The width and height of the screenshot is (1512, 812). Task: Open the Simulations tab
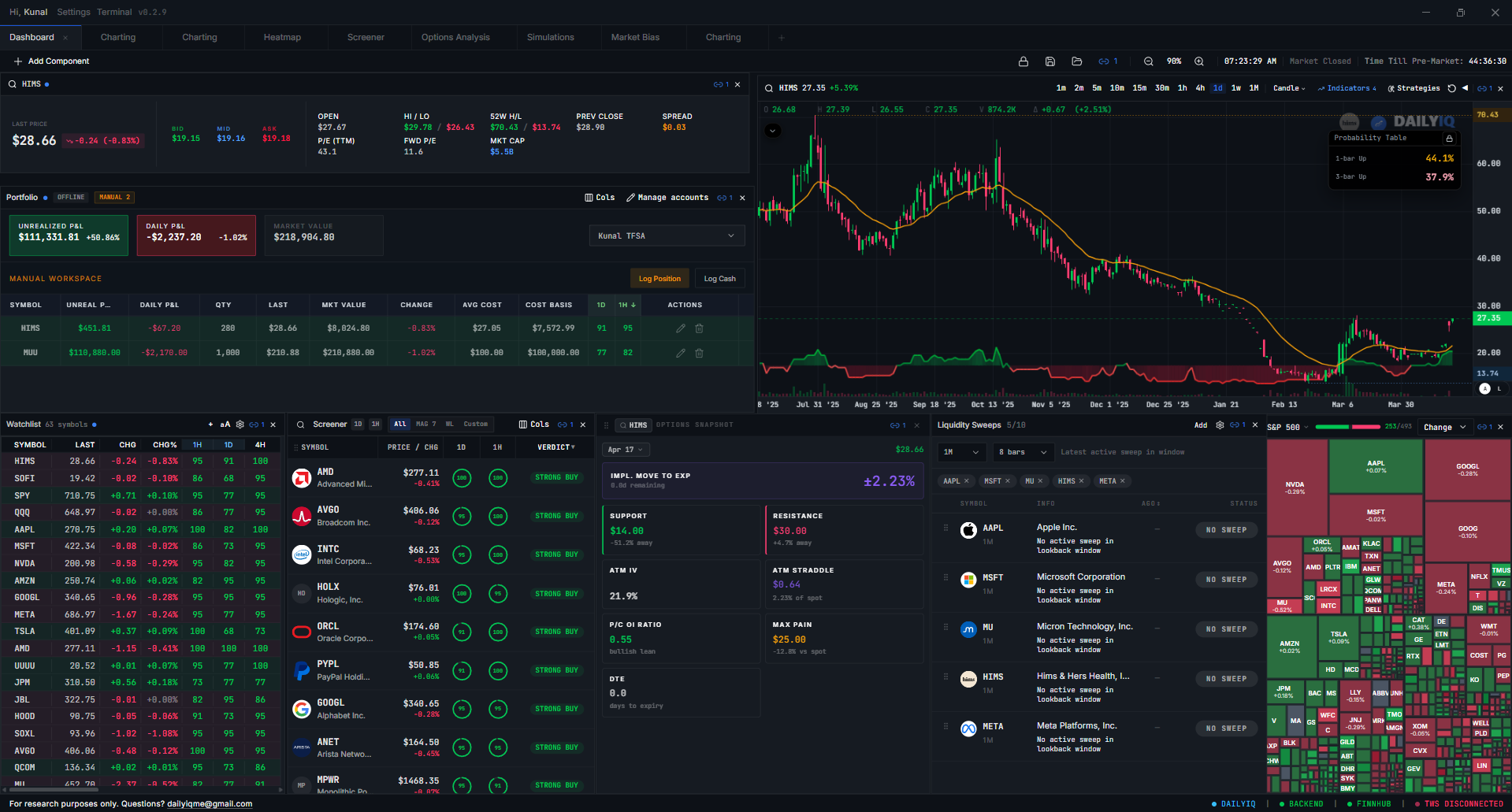pos(550,37)
